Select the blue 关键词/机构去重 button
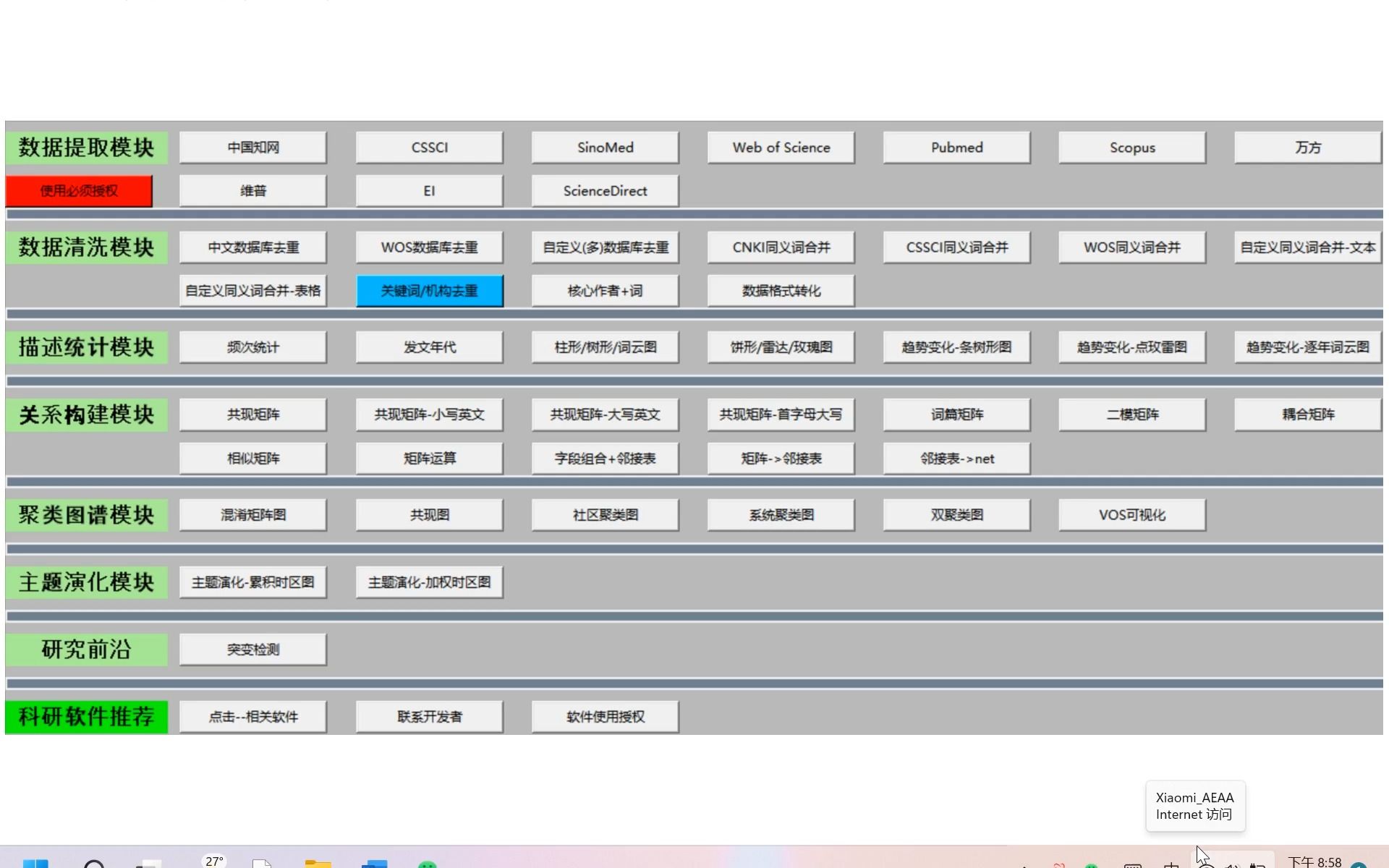The height and width of the screenshot is (868, 1389). [430, 291]
